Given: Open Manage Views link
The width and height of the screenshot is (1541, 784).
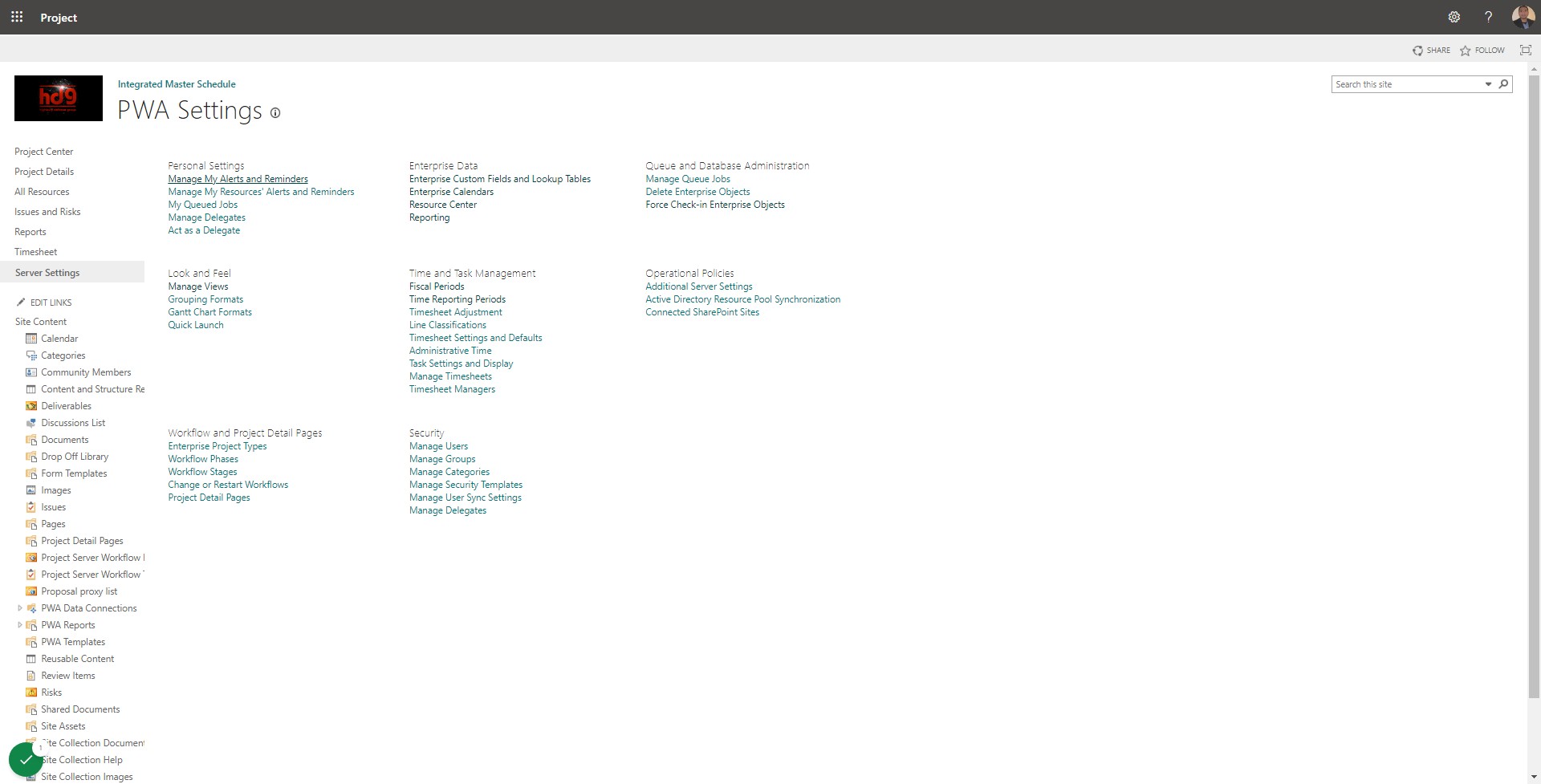Looking at the screenshot, I should click(198, 286).
